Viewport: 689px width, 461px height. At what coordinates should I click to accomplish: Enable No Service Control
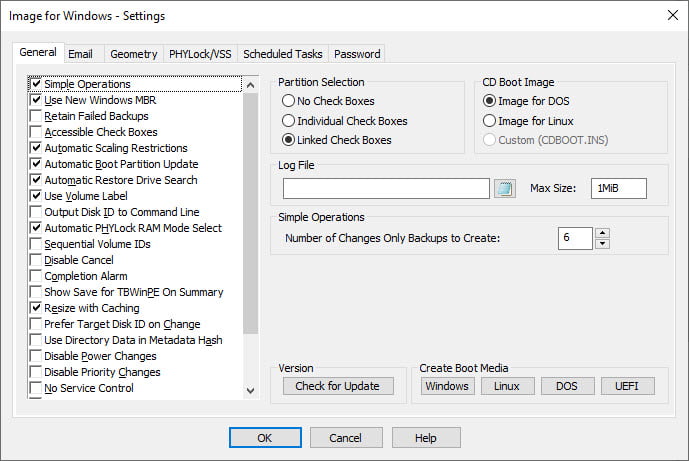click(x=36, y=388)
